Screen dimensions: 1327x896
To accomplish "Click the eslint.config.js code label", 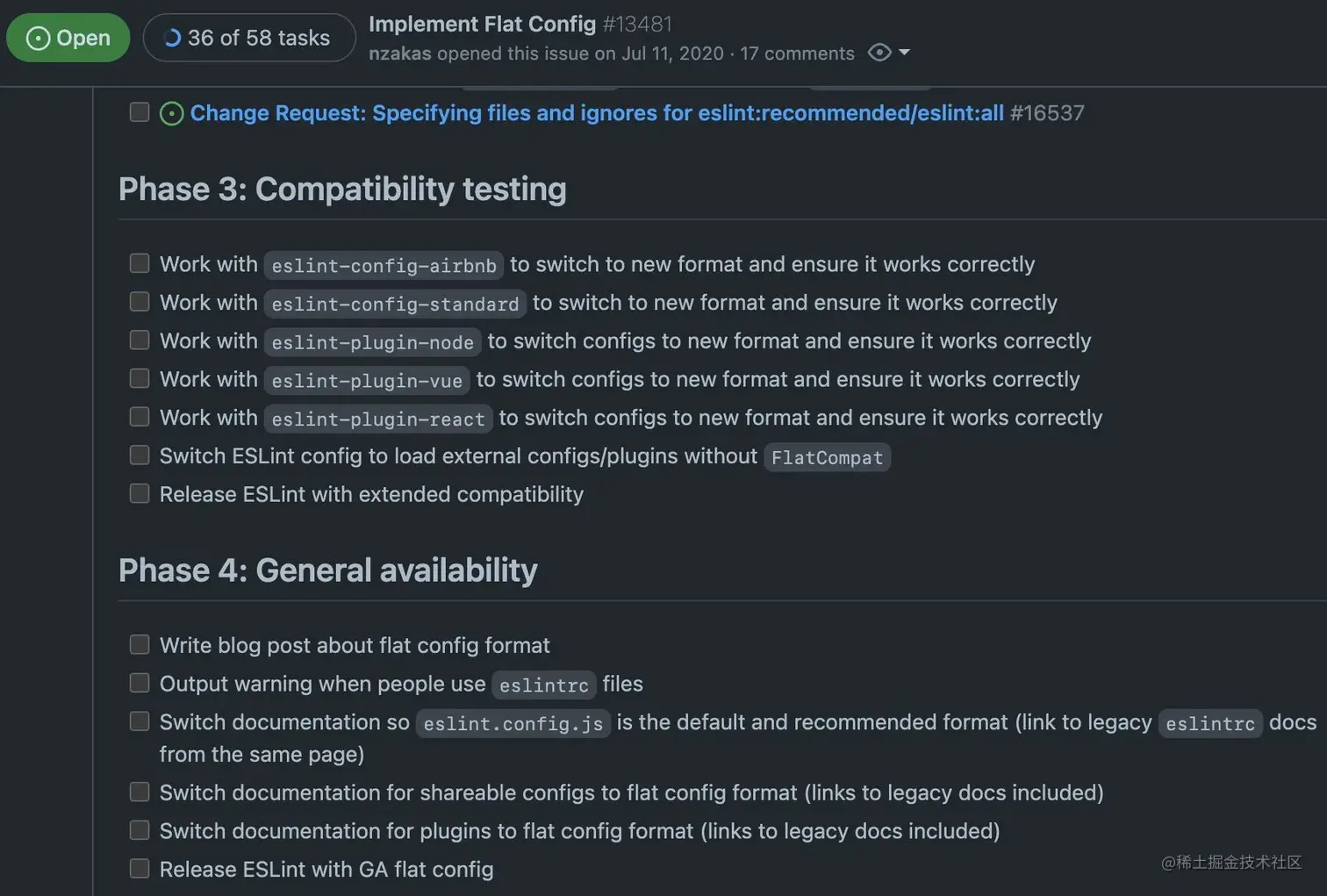I will click(513, 723).
